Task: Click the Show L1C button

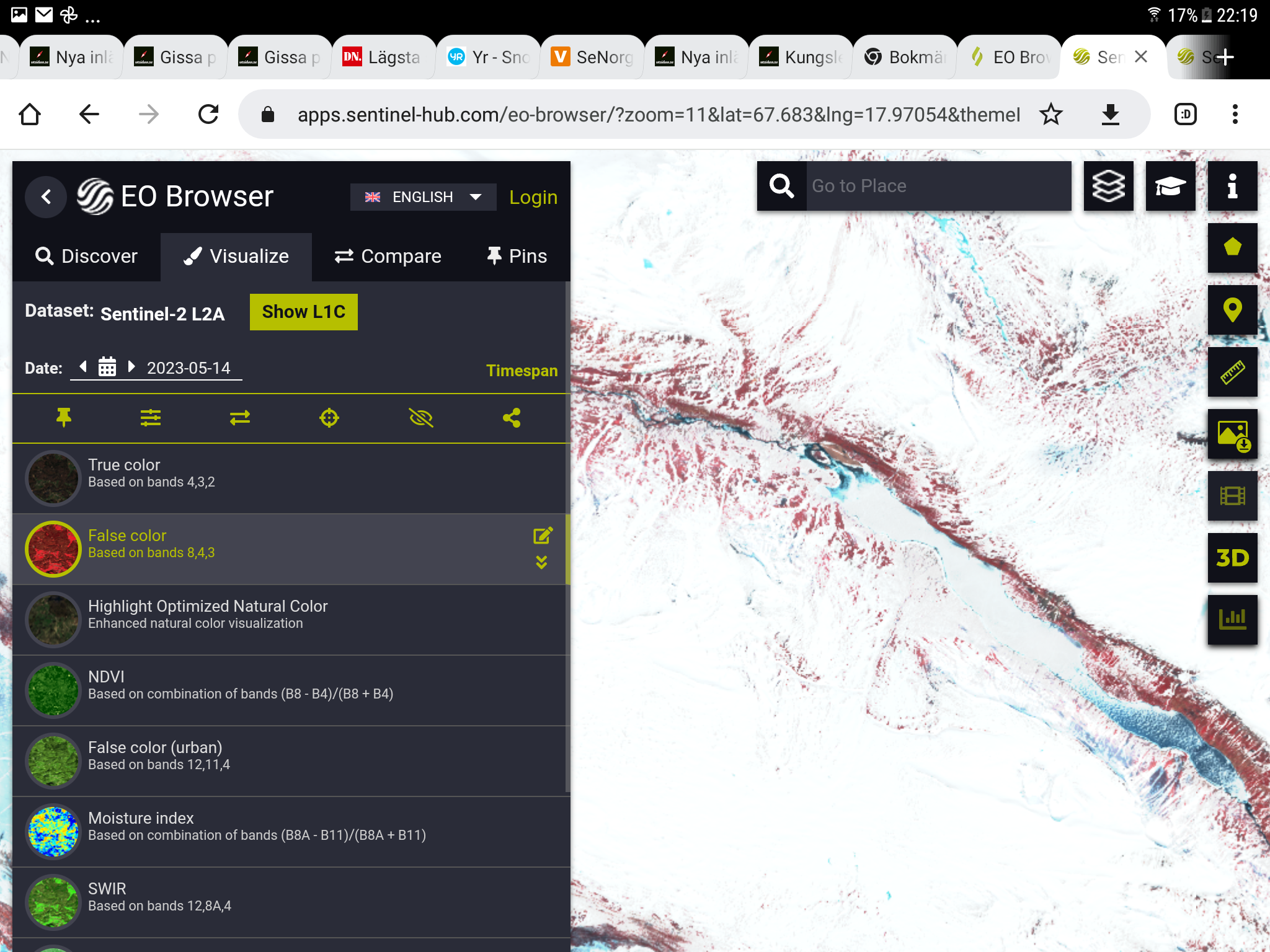Action: pyautogui.click(x=304, y=312)
